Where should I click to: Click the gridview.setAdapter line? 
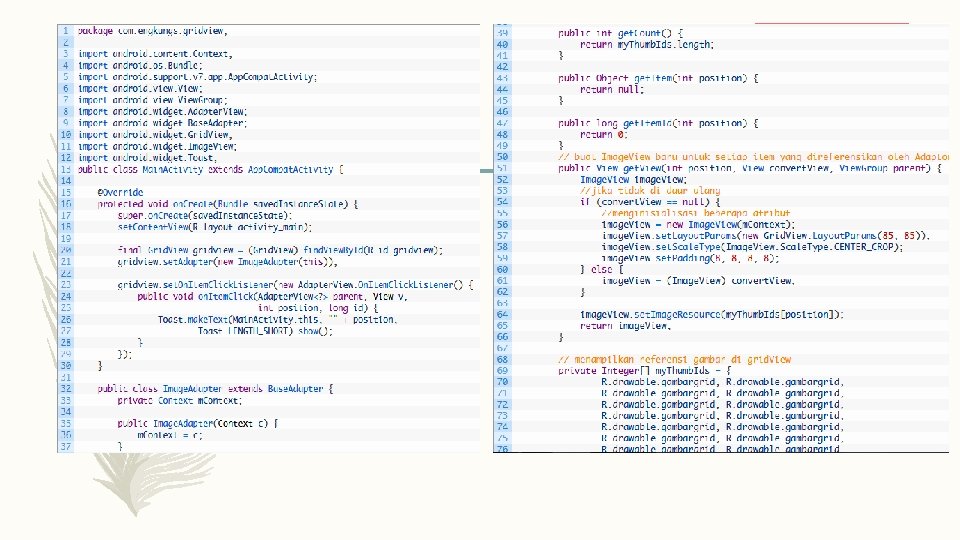(x=228, y=262)
